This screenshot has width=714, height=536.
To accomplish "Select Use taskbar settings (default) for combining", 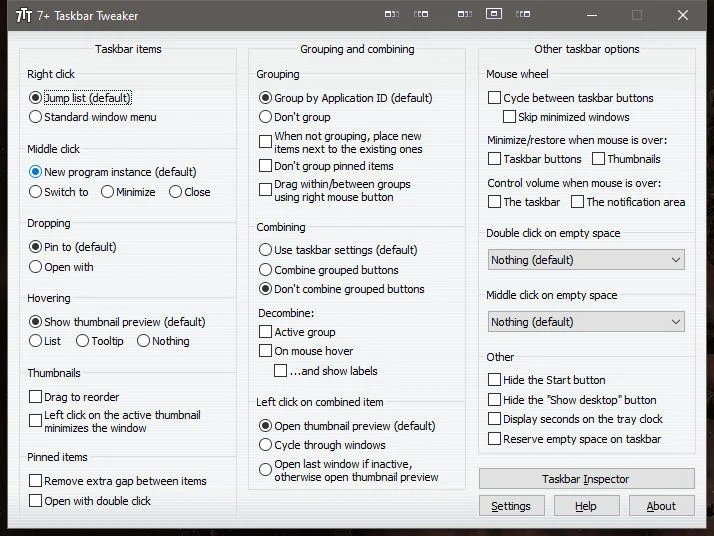I will (x=338, y=250).
